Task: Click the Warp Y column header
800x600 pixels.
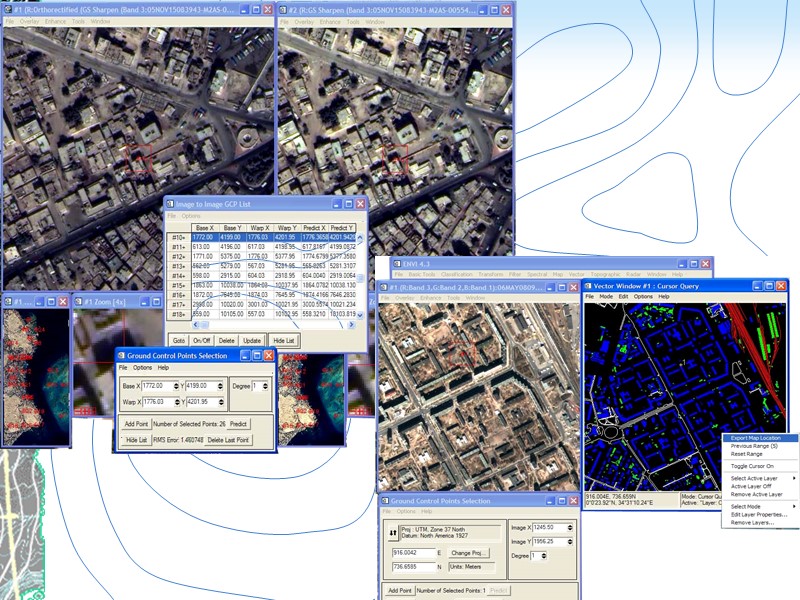Action: (287, 228)
